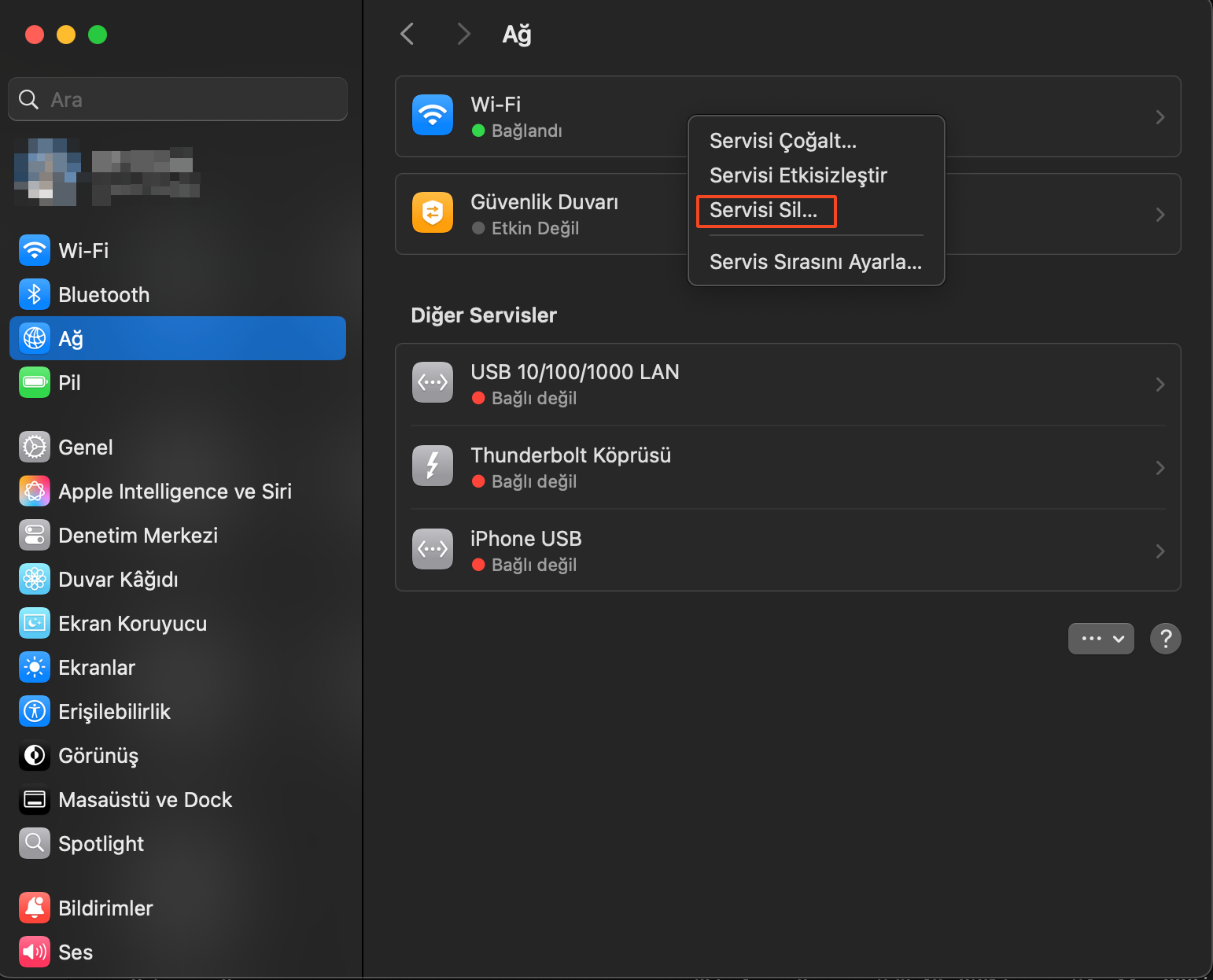Image resolution: width=1213 pixels, height=980 pixels.
Task: Open the Pil battery icon
Action: pos(35,383)
